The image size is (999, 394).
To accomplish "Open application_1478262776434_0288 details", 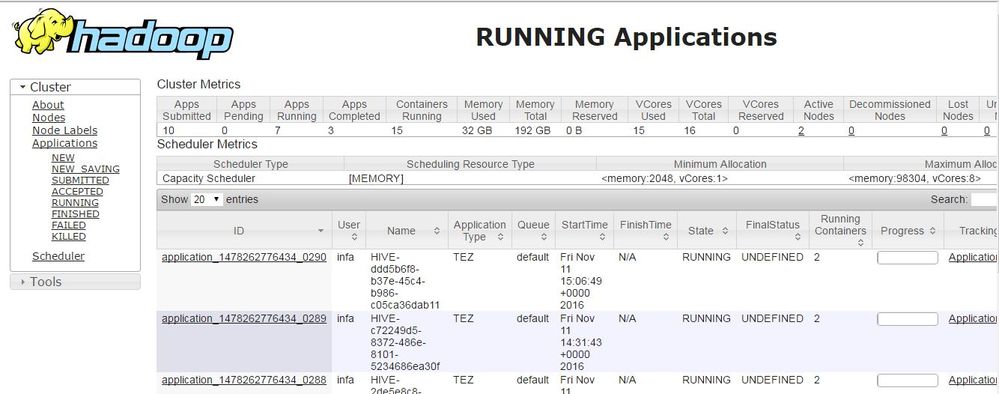I will point(244,380).
